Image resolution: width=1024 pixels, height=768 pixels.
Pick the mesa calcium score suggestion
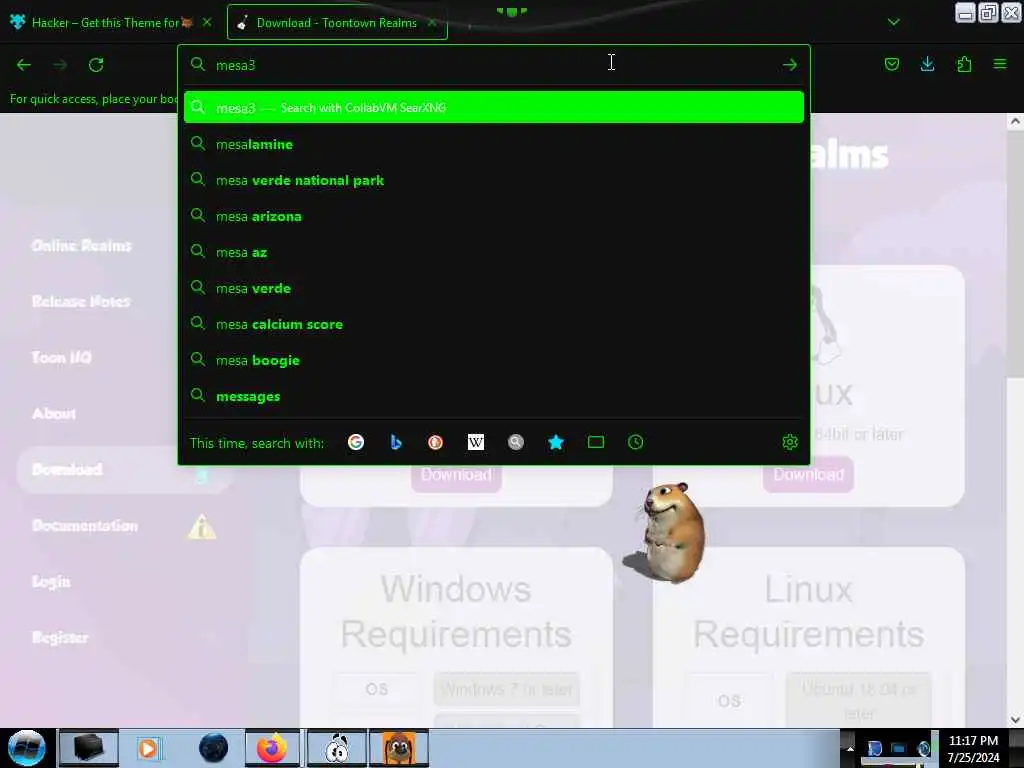tap(494, 324)
